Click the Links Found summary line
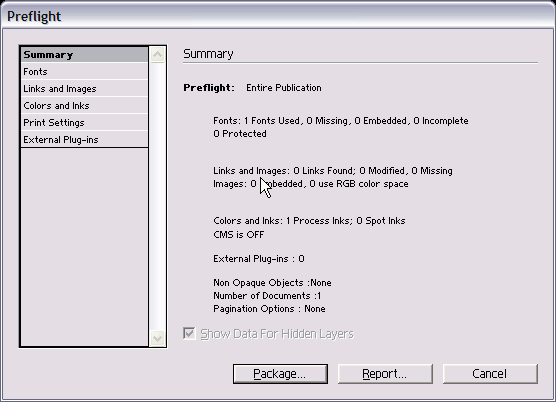556x402 pixels. (x=333, y=171)
